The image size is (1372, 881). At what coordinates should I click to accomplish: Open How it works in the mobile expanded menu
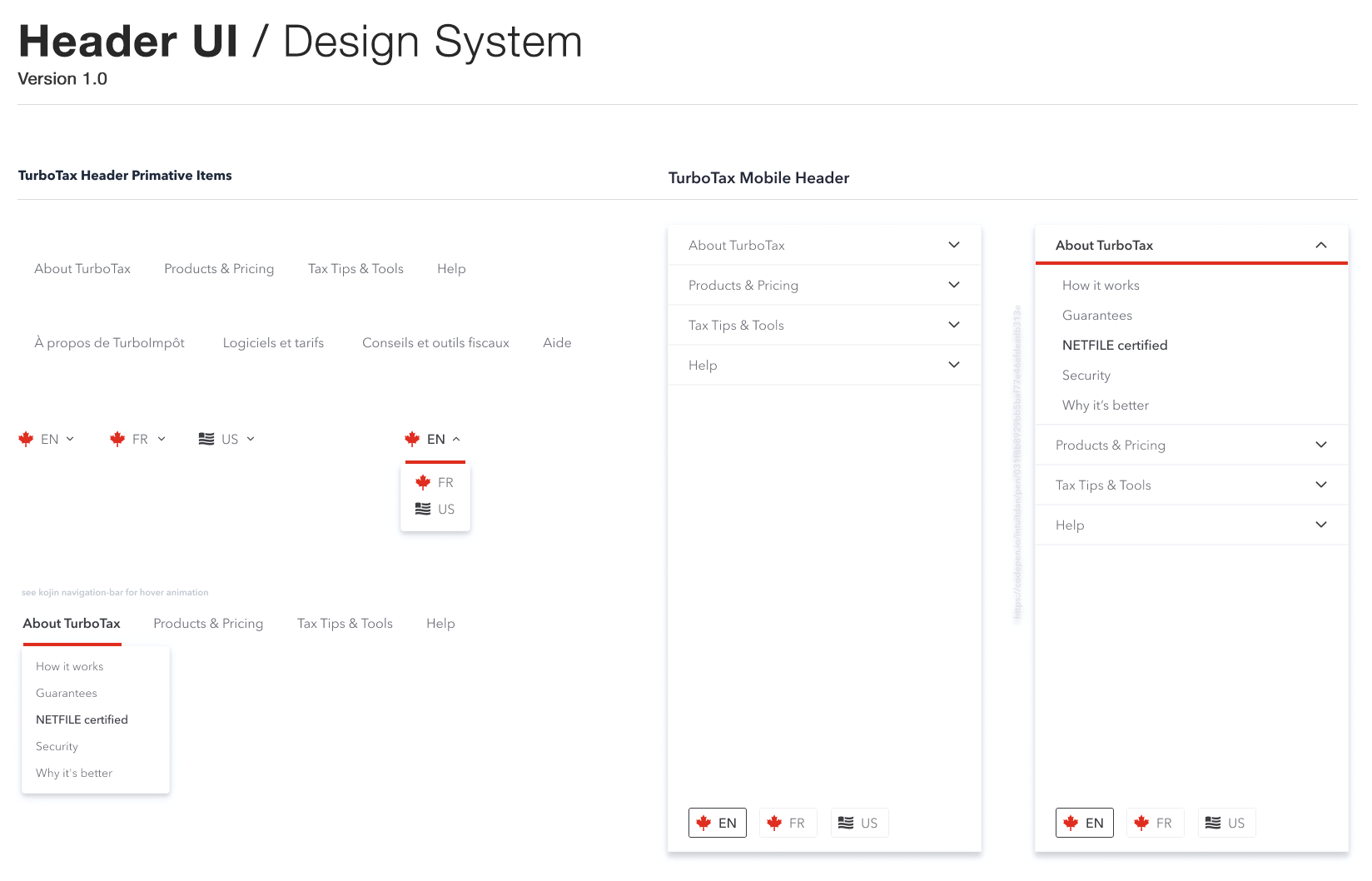point(1101,286)
